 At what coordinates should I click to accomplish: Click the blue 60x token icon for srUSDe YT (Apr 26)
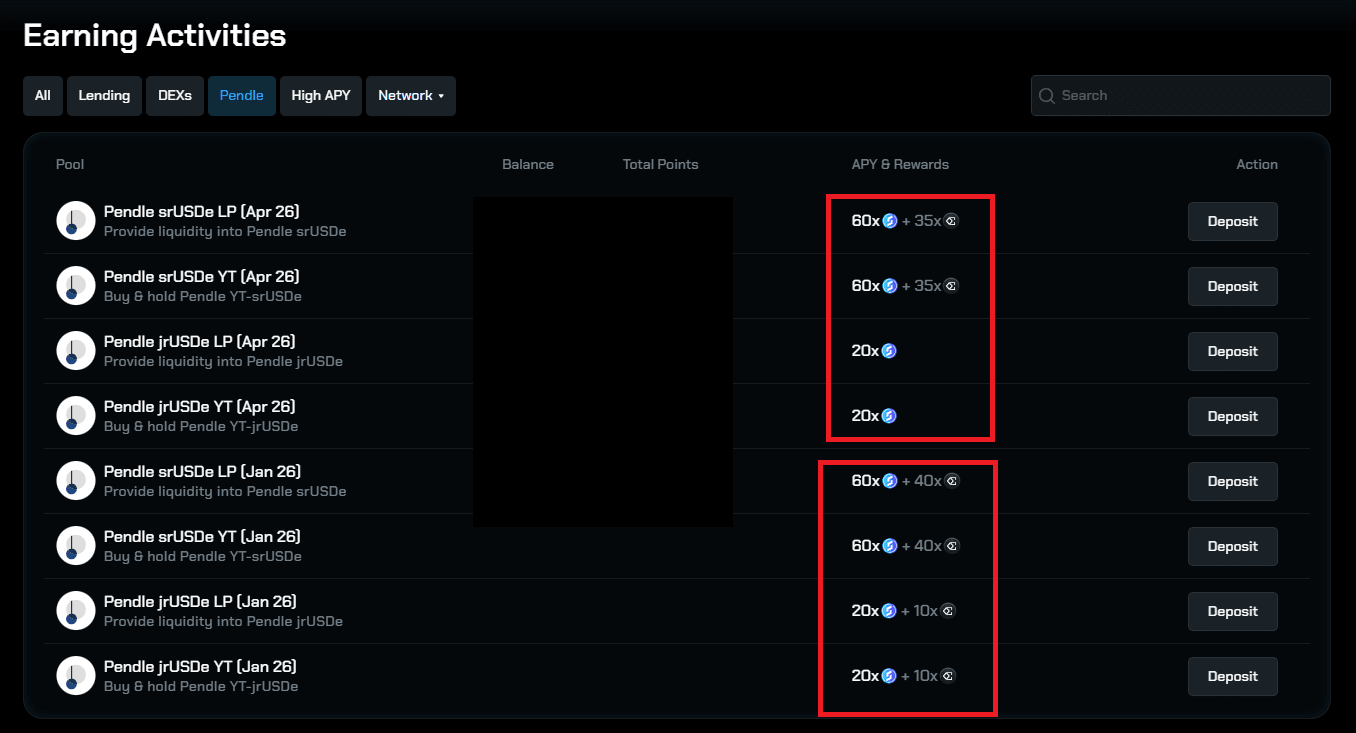click(x=890, y=286)
